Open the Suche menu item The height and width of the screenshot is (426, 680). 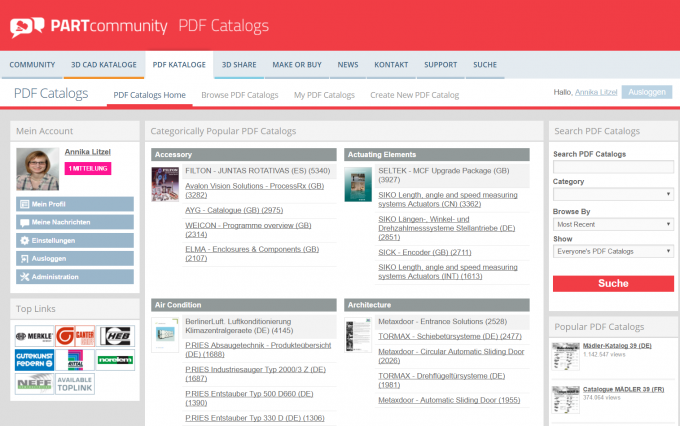coord(485,65)
